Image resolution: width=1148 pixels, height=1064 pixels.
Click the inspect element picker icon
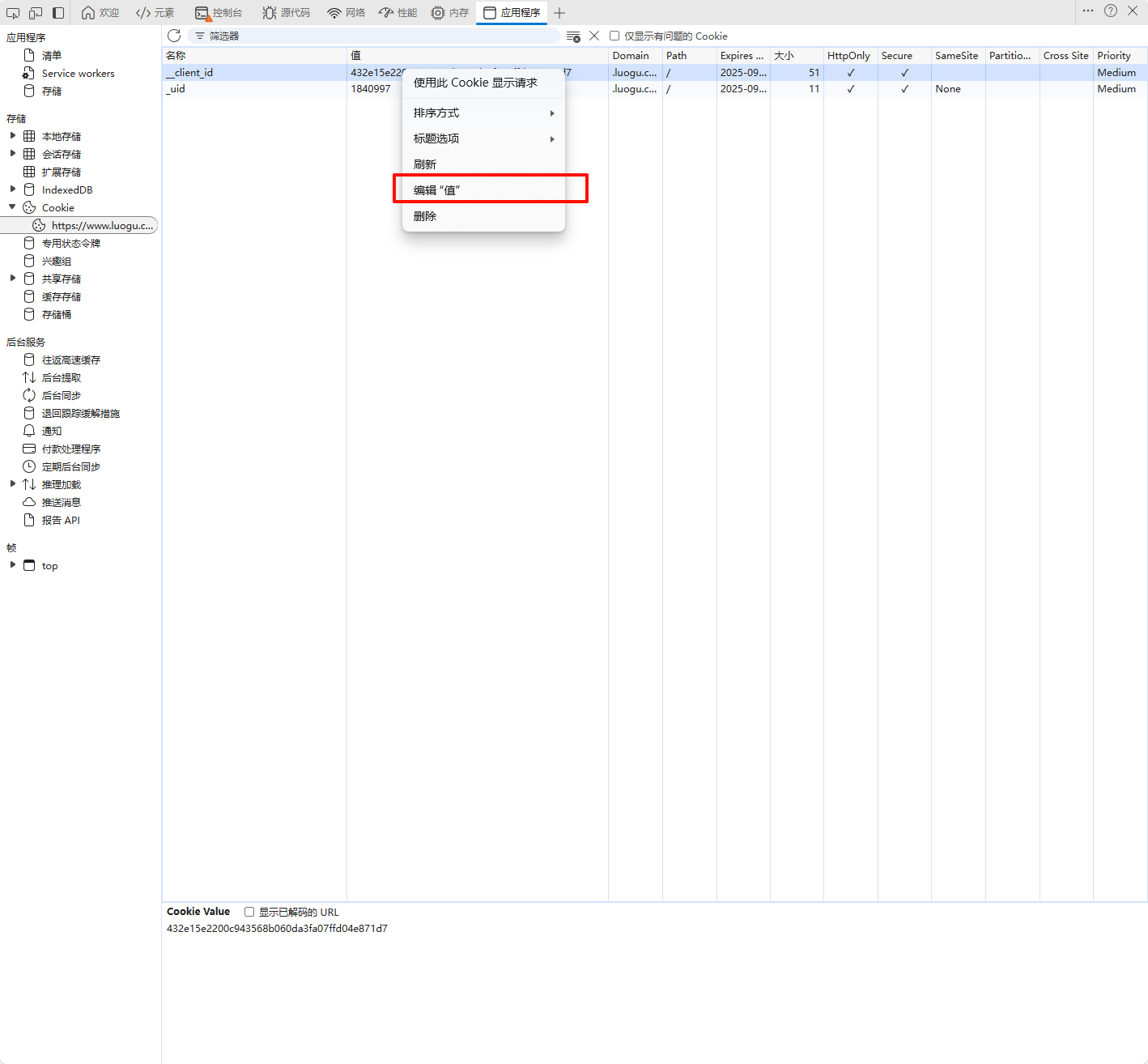(x=13, y=13)
